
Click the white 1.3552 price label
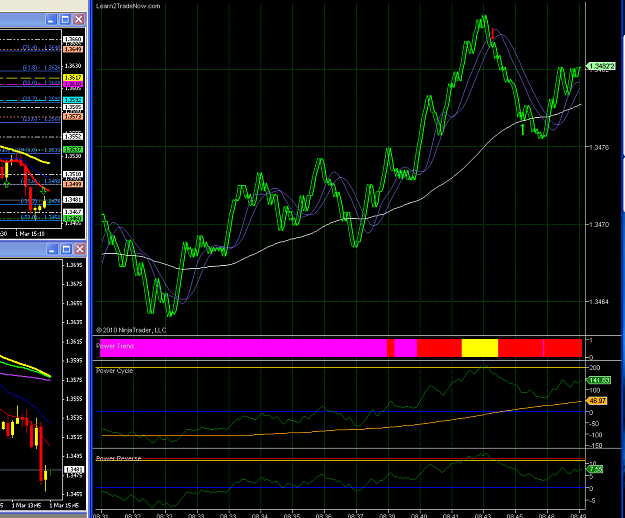[x=73, y=137]
